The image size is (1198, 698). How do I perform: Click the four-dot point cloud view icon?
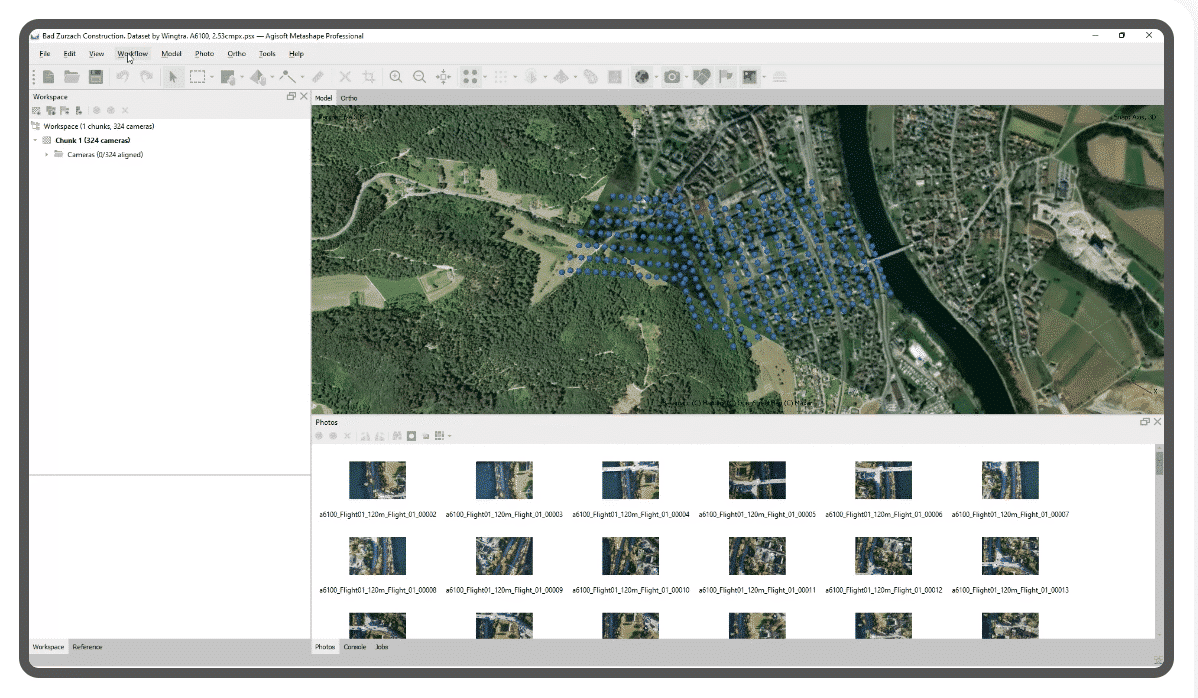[x=470, y=76]
